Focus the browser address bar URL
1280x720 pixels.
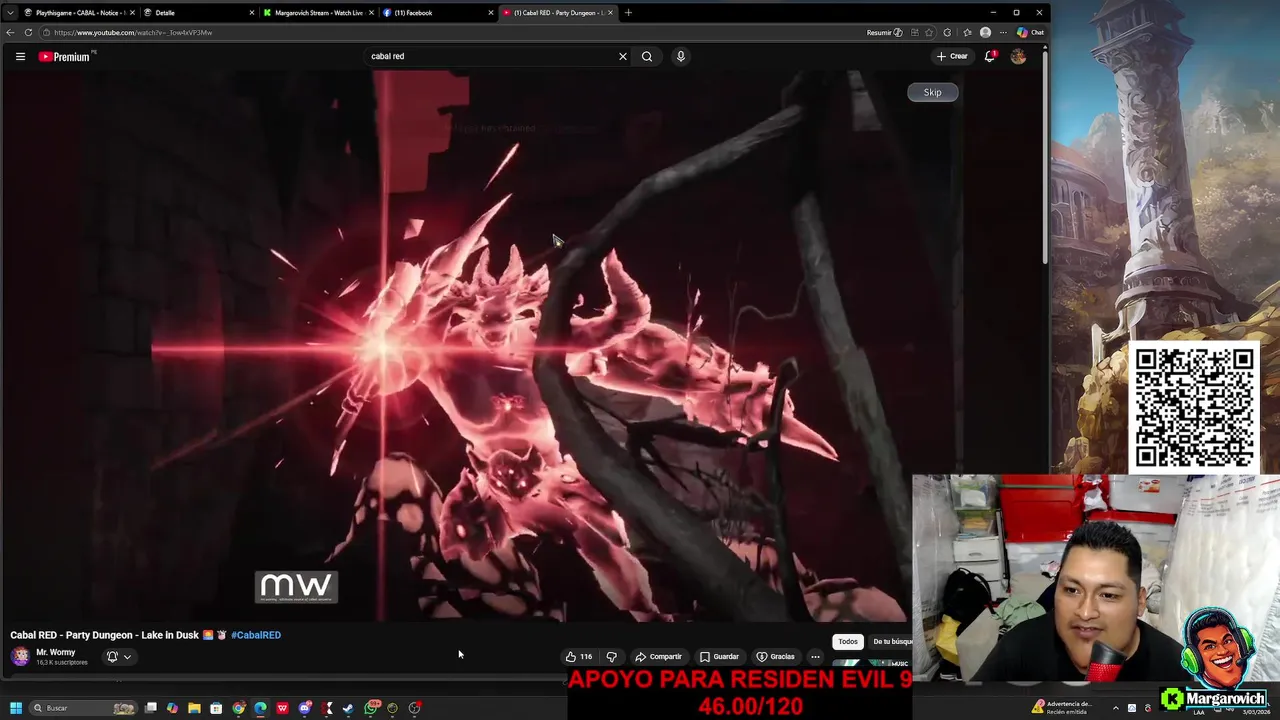tap(133, 32)
